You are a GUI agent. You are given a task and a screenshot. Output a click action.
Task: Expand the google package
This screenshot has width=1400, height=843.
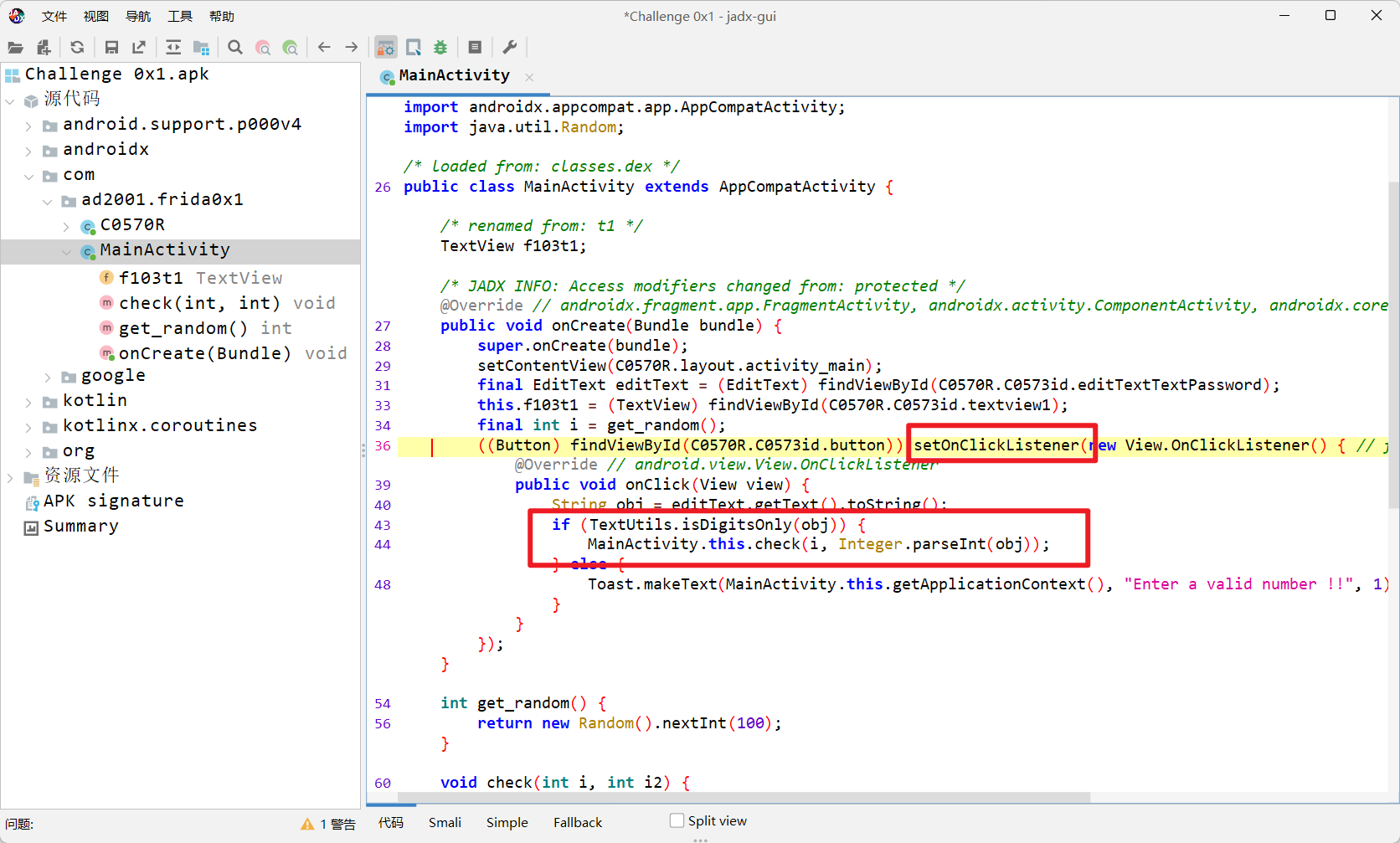point(48,378)
